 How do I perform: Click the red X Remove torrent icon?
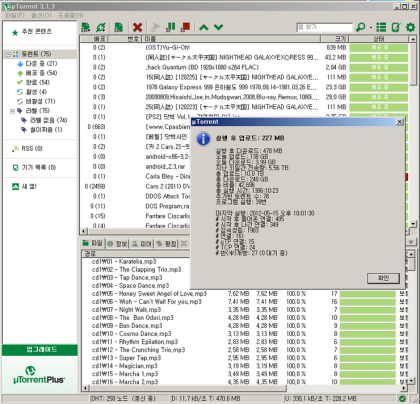(x=137, y=27)
